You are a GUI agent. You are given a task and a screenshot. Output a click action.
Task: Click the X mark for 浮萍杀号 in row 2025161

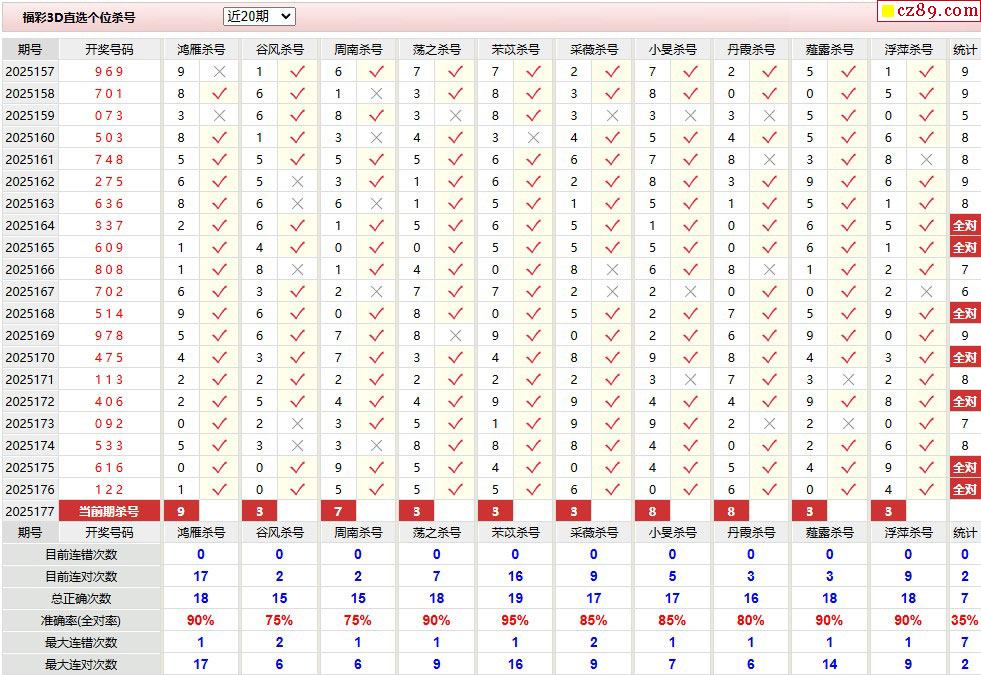coord(927,160)
